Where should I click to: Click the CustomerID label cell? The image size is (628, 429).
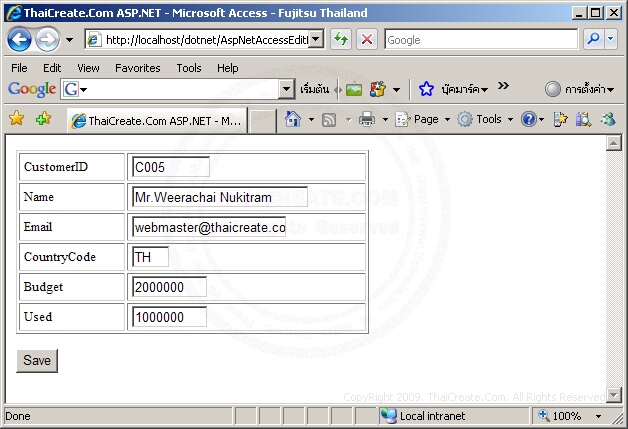[72, 167]
